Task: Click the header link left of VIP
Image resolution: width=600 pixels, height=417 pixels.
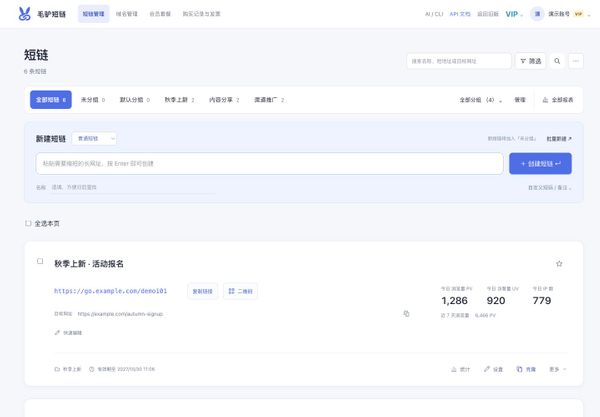Action: [x=488, y=14]
